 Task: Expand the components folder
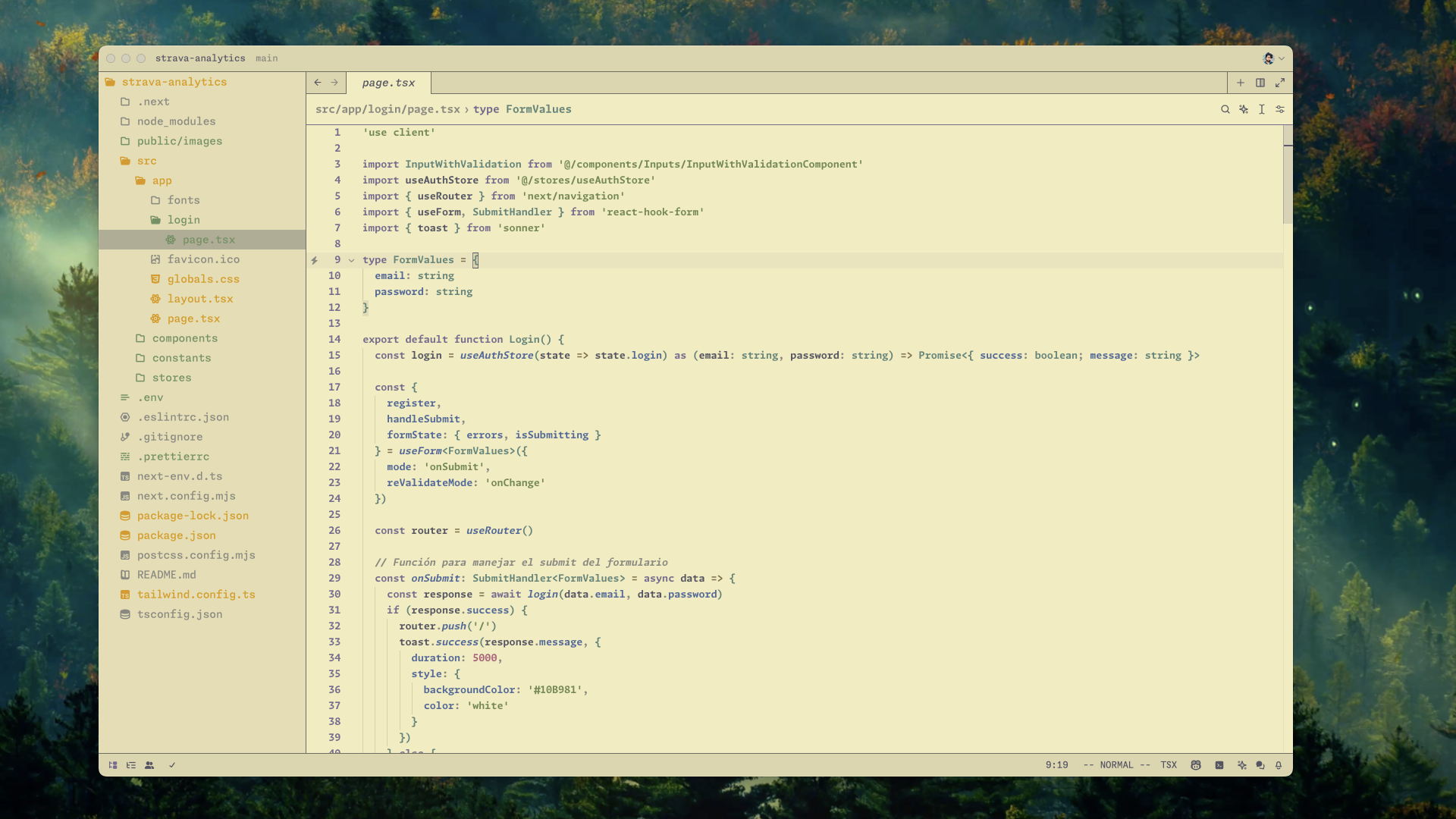coord(184,338)
